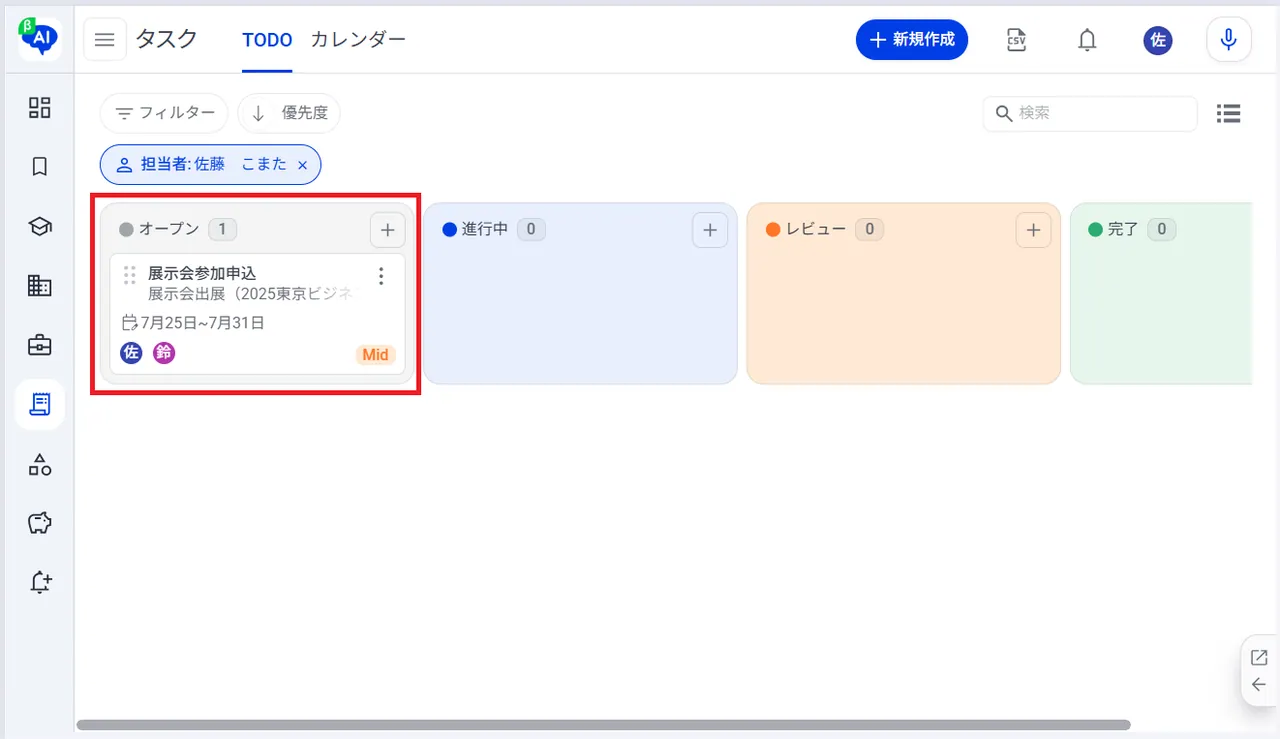Click the left arrow icon at right edge
The width and height of the screenshot is (1280, 739).
1259,685
